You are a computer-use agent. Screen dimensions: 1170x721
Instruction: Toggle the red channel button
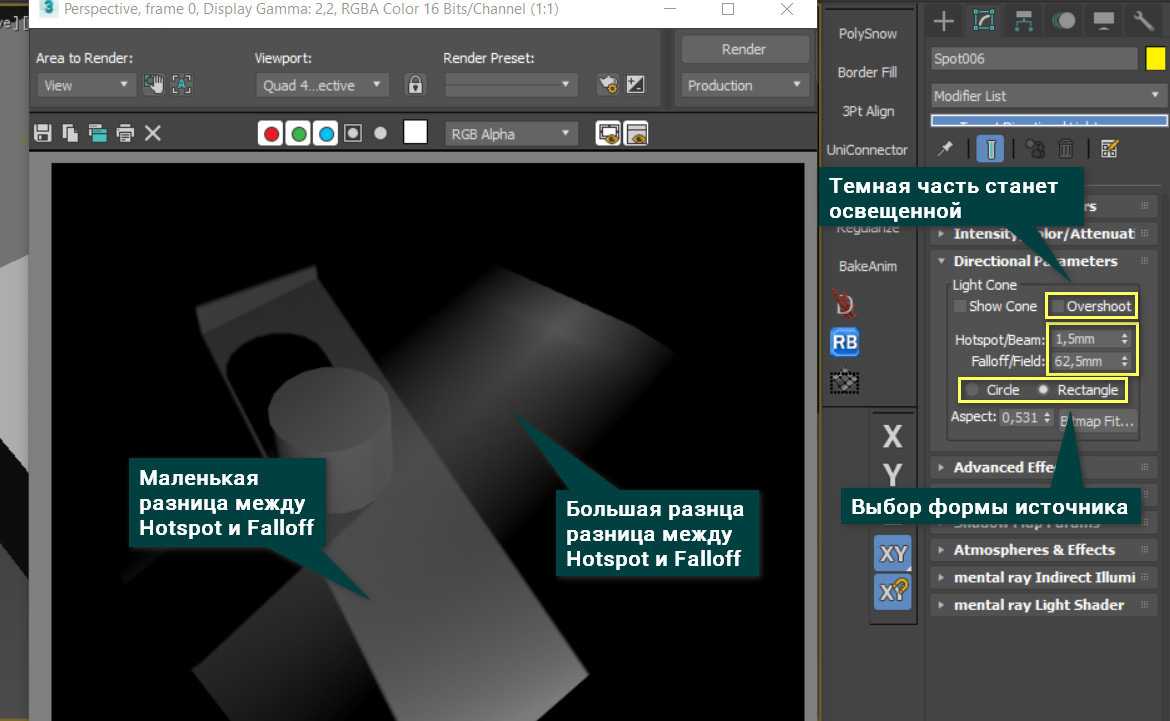pos(270,133)
